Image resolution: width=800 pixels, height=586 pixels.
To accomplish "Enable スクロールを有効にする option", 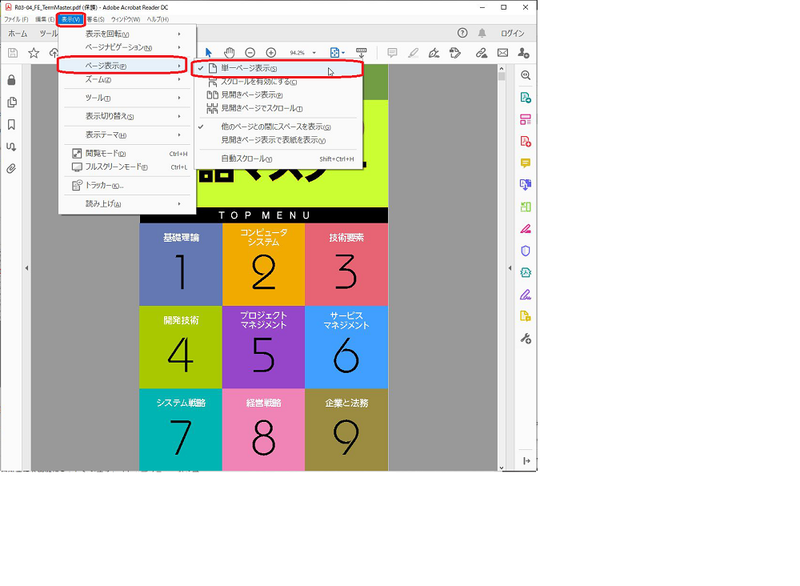I will [x=277, y=82].
